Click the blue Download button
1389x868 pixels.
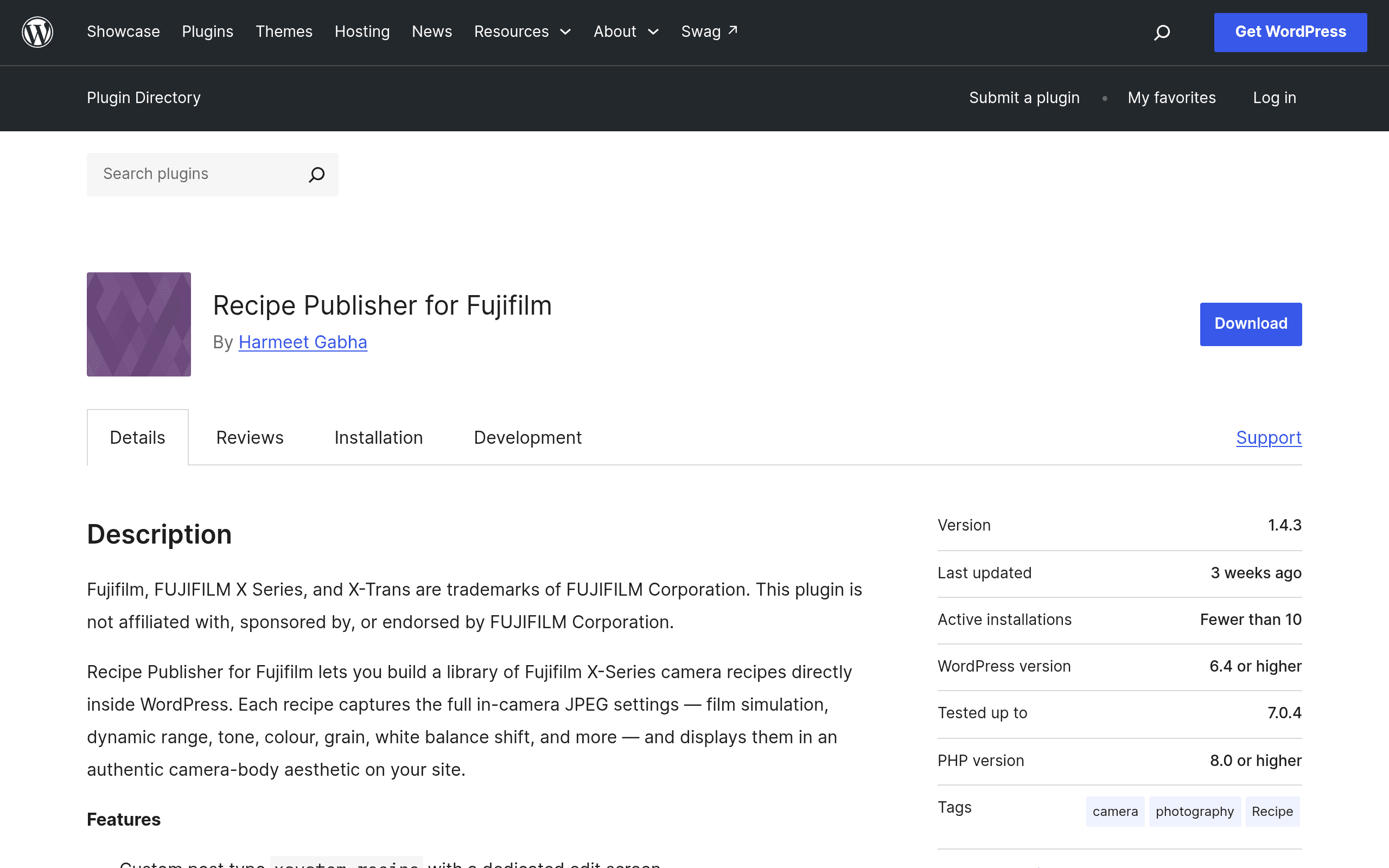tap(1251, 324)
